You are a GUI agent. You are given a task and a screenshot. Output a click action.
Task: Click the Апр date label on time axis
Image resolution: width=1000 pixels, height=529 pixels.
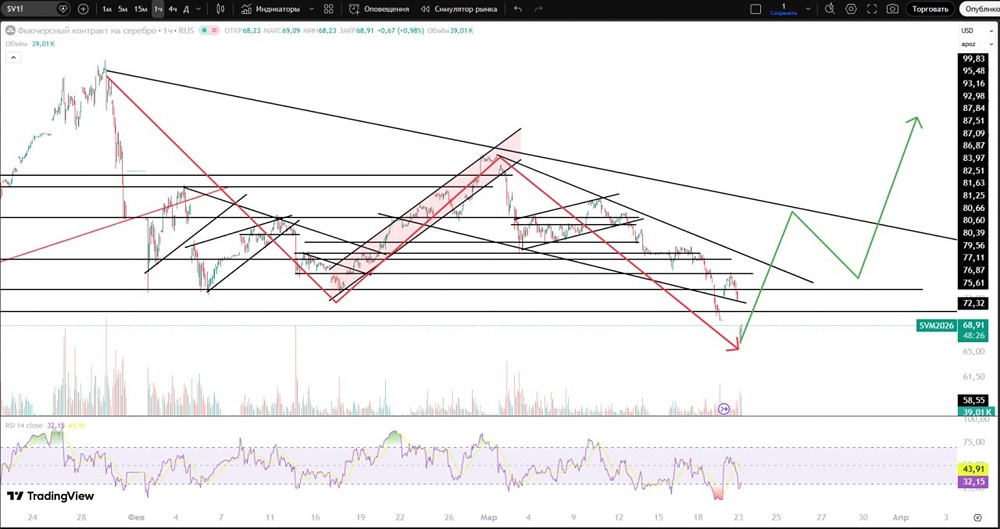pyautogui.click(x=900, y=517)
